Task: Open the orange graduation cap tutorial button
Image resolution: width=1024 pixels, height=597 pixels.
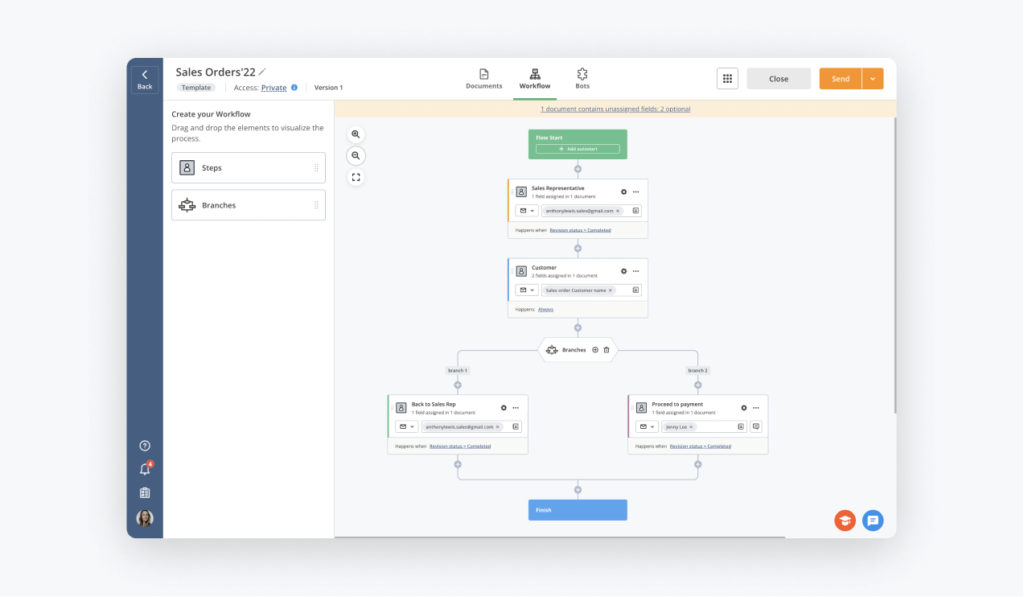Action: (x=845, y=520)
